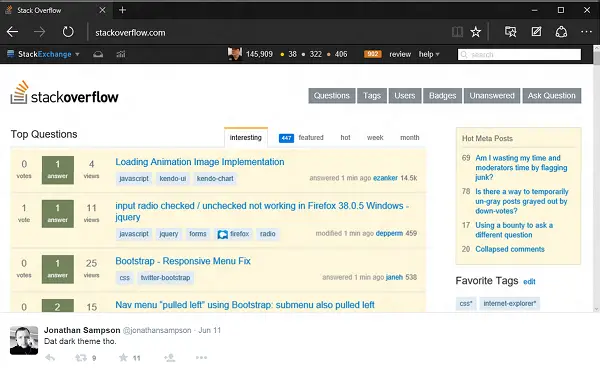Open the review link
Image resolution: width=600 pixels, height=376 pixels.
pos(400,54)
